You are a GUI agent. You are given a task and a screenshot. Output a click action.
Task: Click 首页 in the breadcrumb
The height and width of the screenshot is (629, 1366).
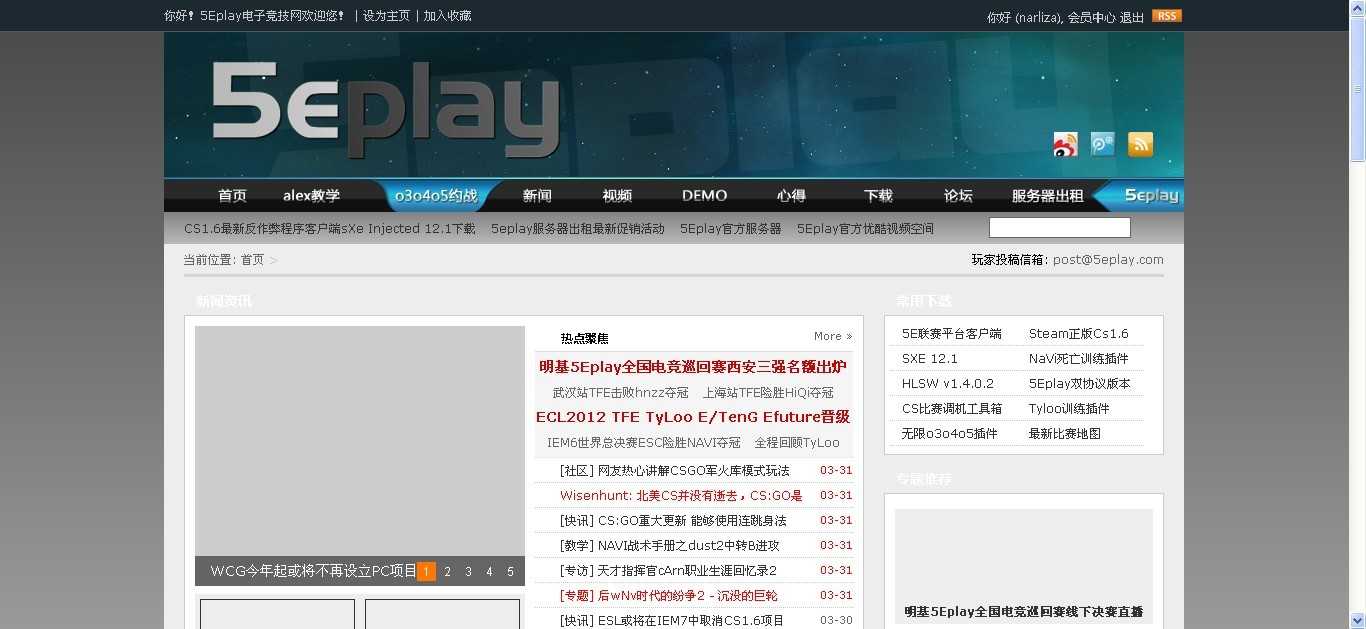tap(252, 260)
